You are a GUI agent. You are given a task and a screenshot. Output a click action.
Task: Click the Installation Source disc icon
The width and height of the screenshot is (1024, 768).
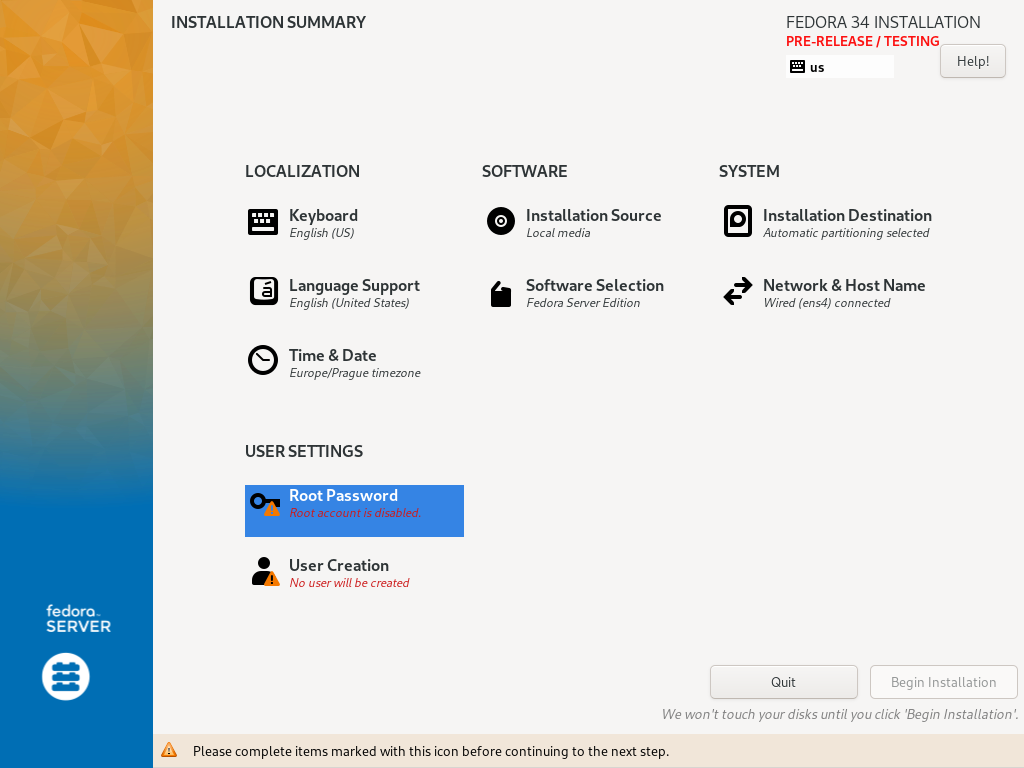(x=501, y=221)
